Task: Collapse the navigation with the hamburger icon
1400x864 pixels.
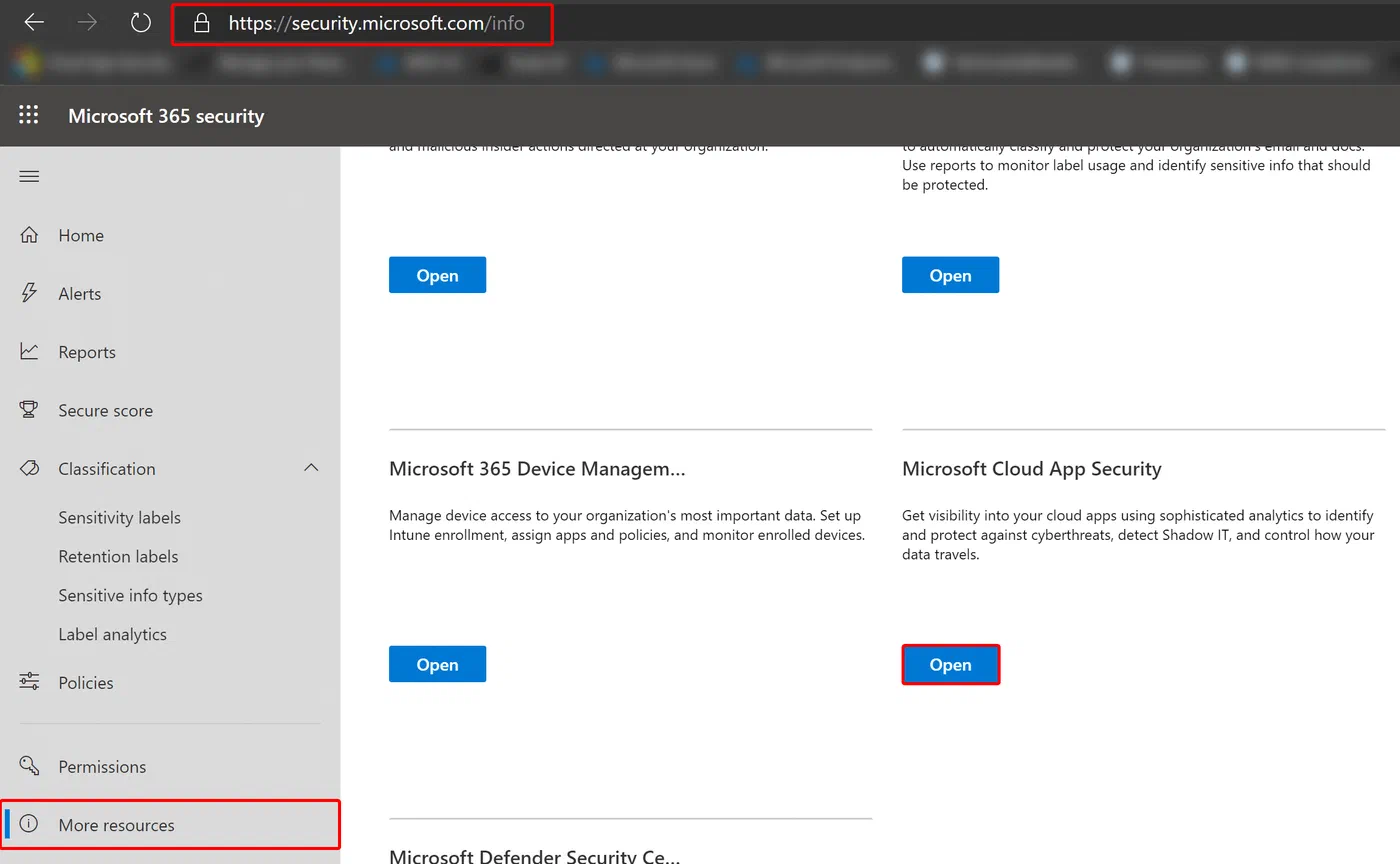Action: pyautogui.click(x=29, y=177)
